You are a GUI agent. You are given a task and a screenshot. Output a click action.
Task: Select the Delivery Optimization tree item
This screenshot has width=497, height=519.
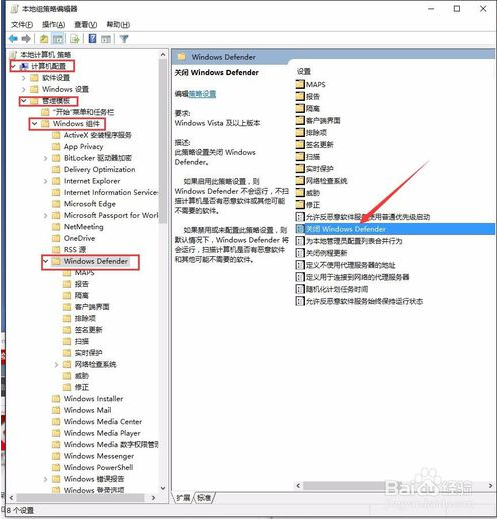click(99, 170)
